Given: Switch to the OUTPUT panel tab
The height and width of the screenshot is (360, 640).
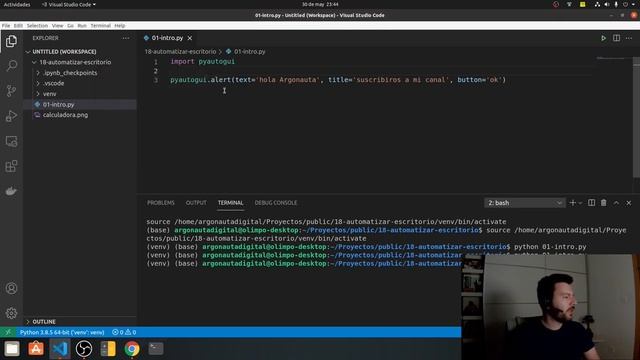Looking at the screenshot, I should coord(196,203).
